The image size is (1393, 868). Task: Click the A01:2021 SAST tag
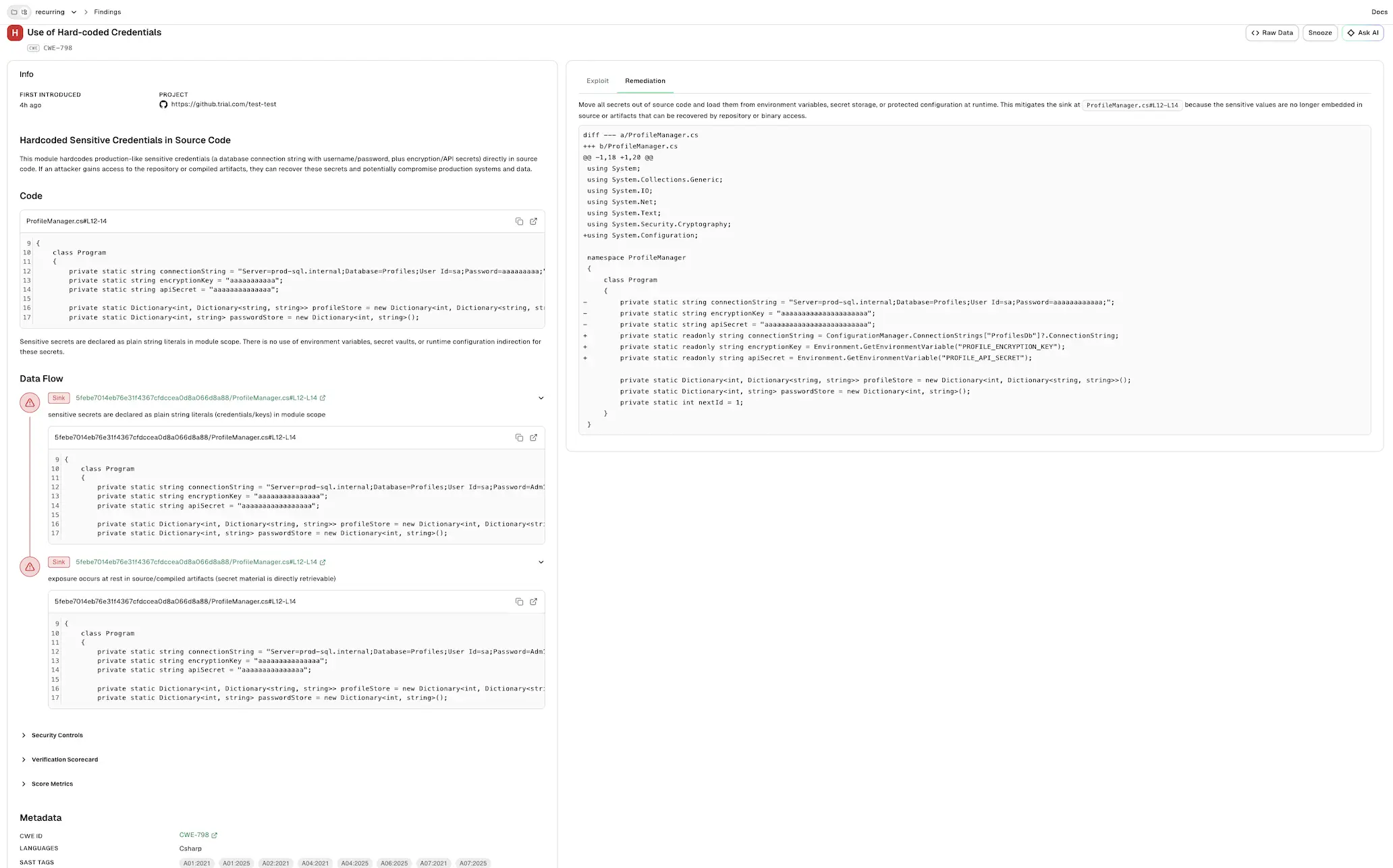click(x=197, y=863)
